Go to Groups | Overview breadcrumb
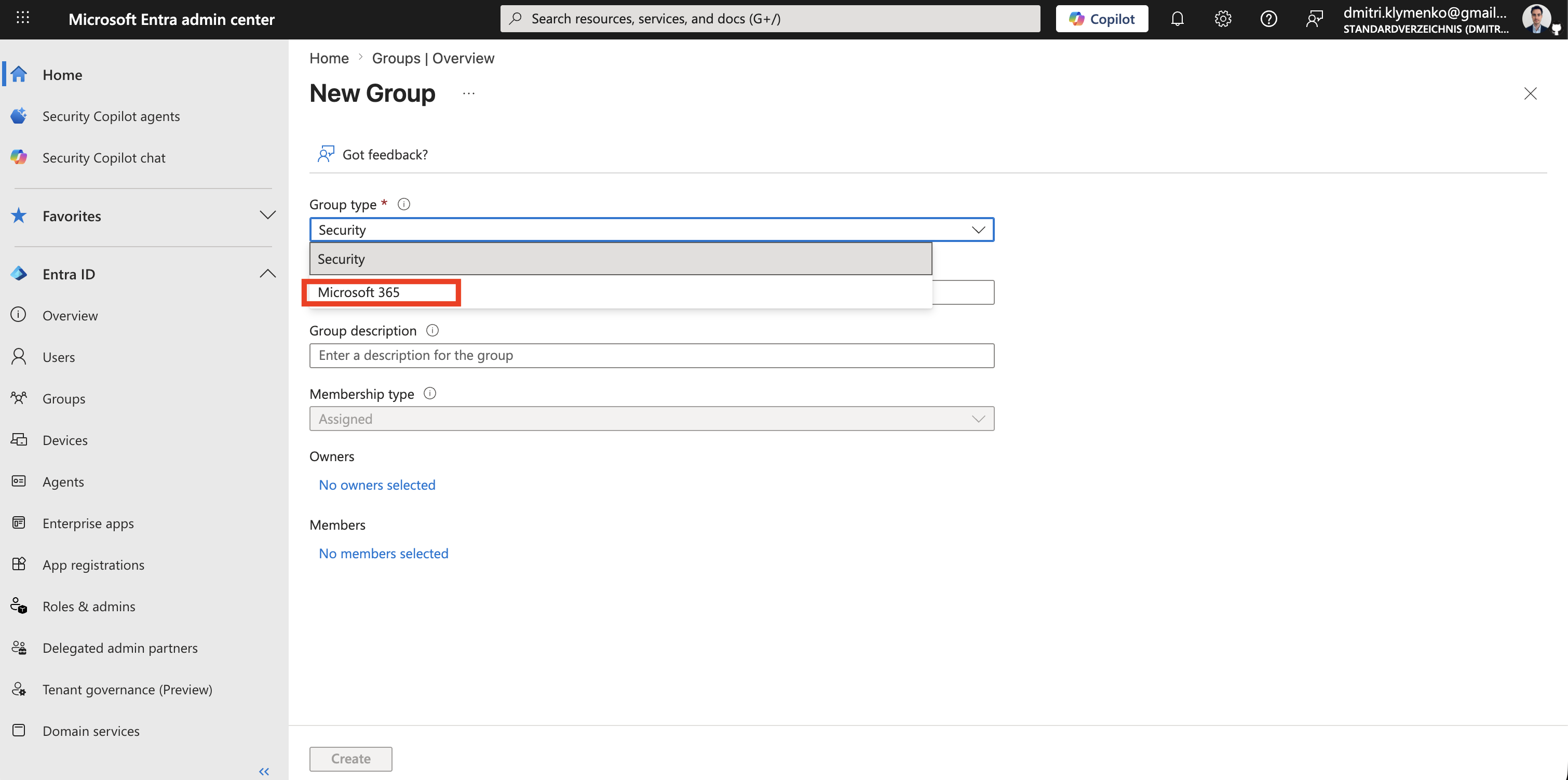 [433, 59]
